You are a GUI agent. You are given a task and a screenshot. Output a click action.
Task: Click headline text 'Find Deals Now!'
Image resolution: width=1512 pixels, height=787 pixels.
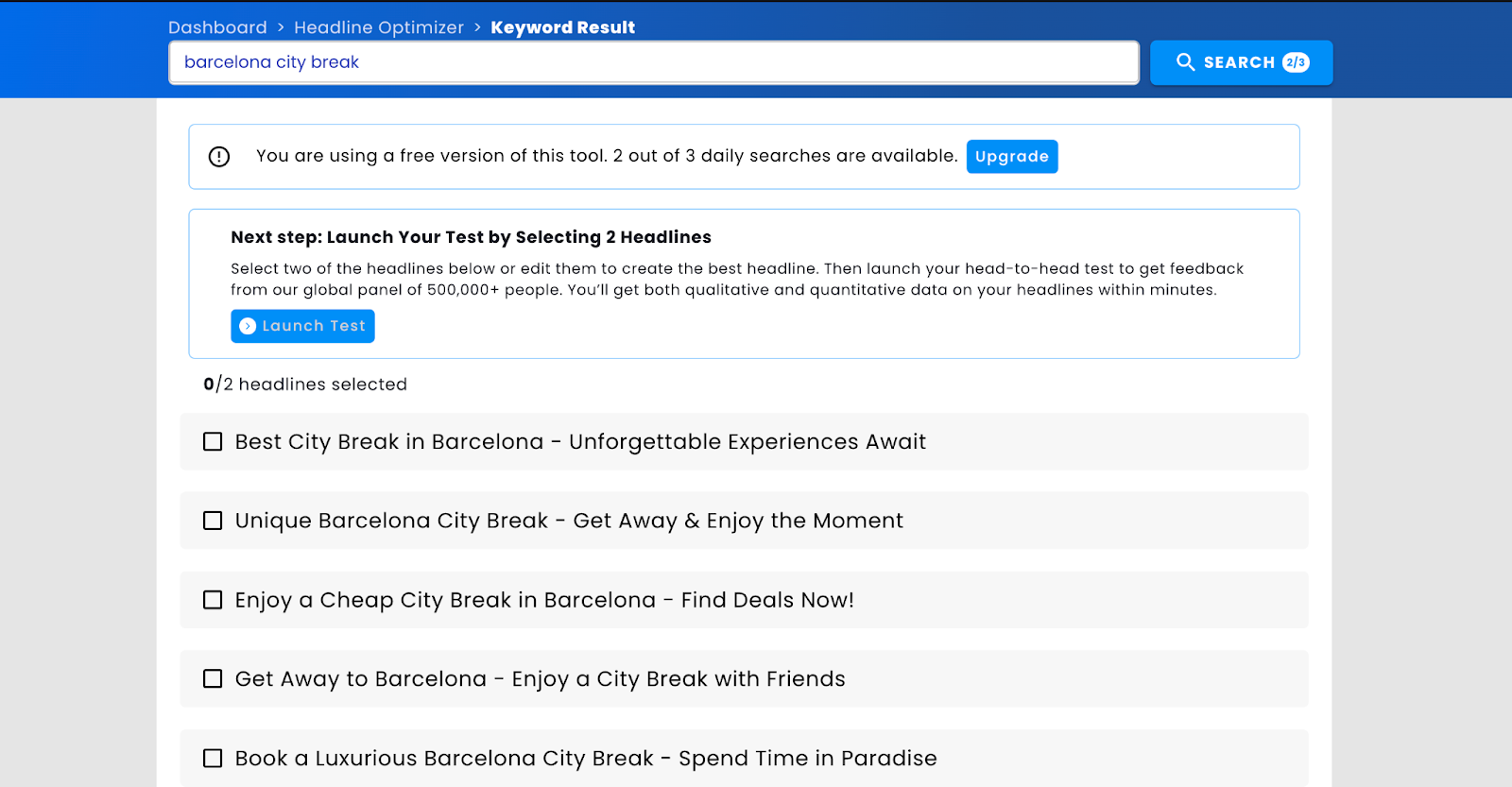(767, 600)
